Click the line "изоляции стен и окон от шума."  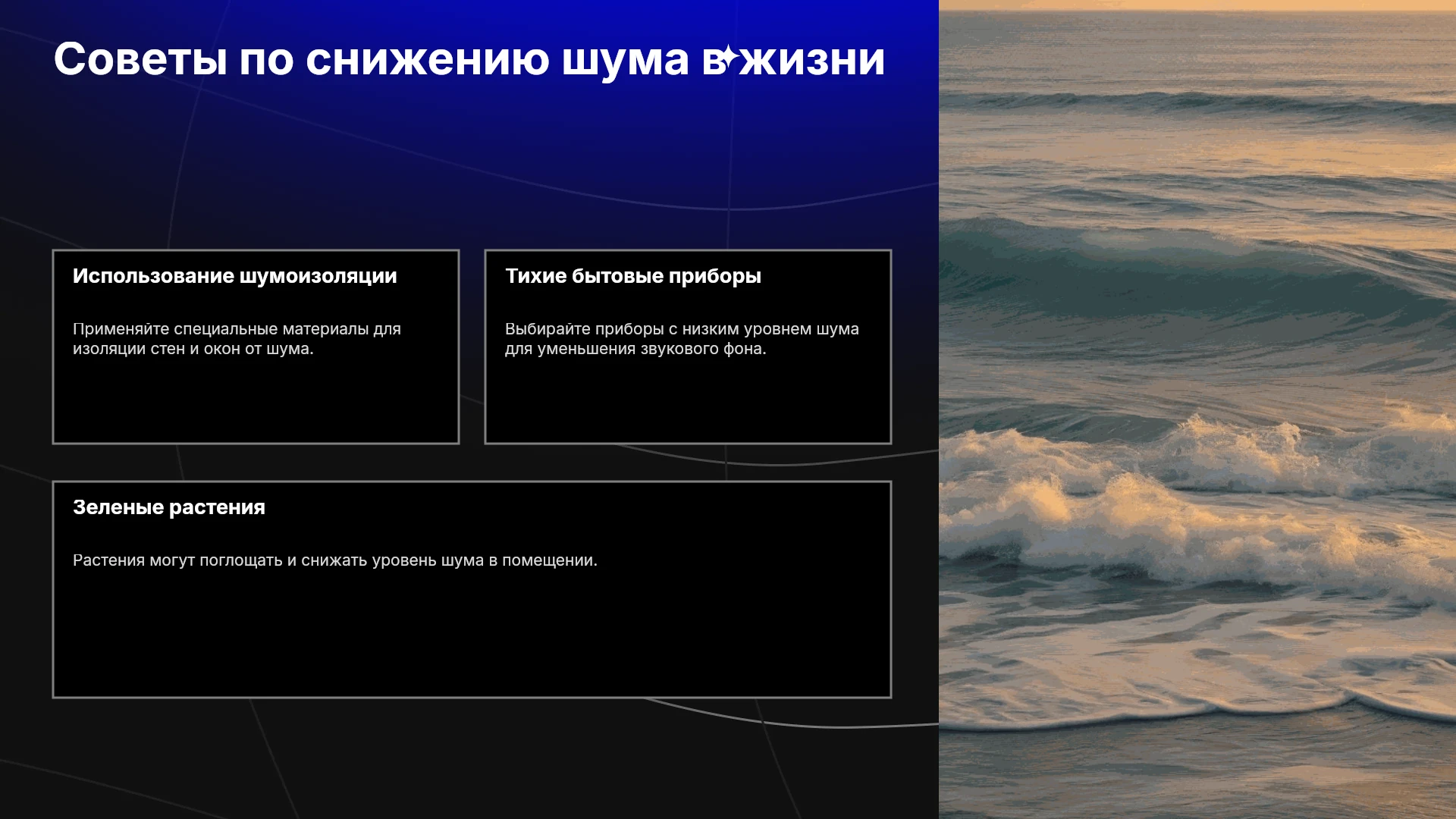click(193, 349)
